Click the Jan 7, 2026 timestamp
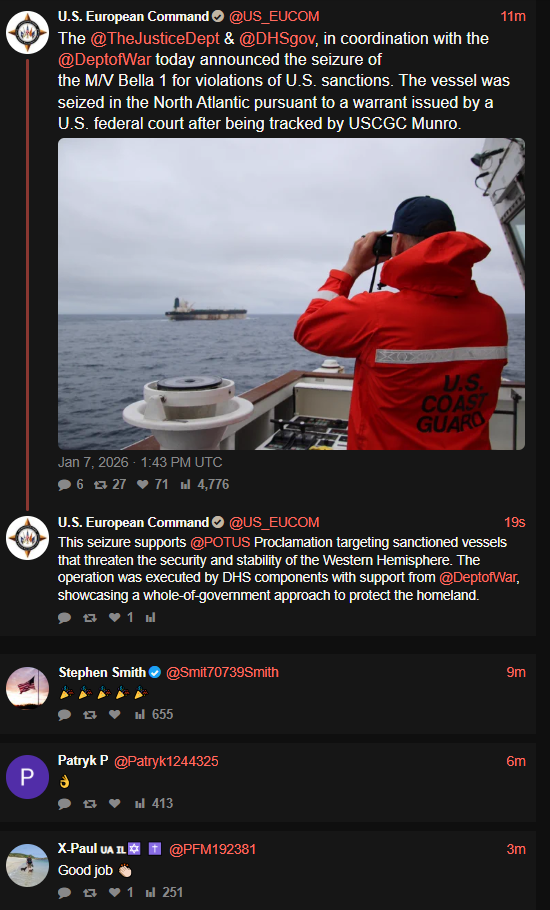The width and height of the screenshot is (550, 910). pos(140,463)
